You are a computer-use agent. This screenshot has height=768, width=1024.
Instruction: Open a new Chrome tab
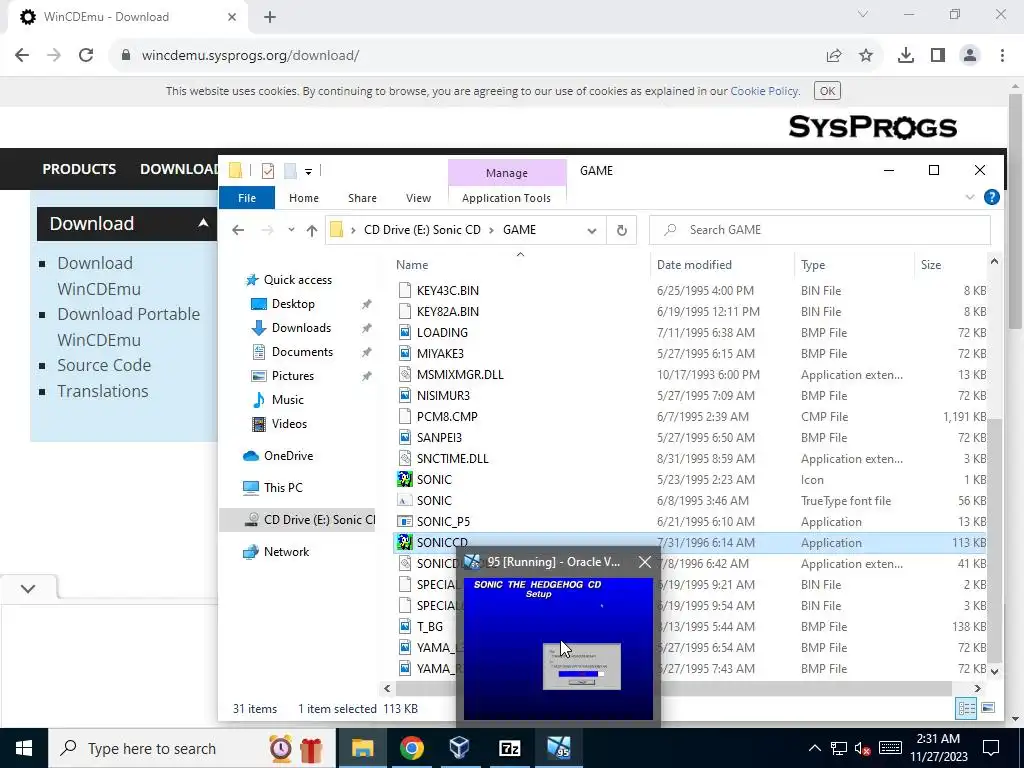click(x=270, y=17)
